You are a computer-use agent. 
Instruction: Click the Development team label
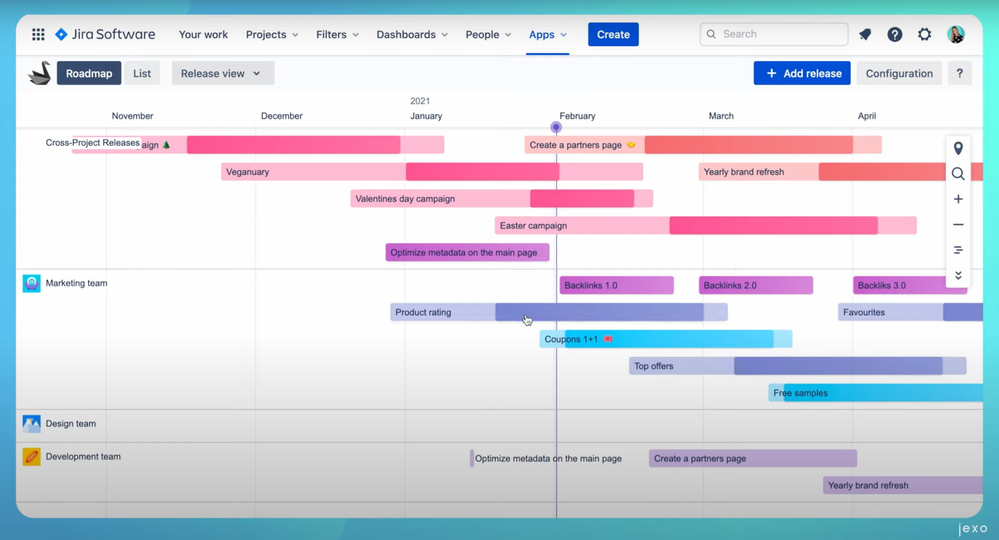point(83,457)
